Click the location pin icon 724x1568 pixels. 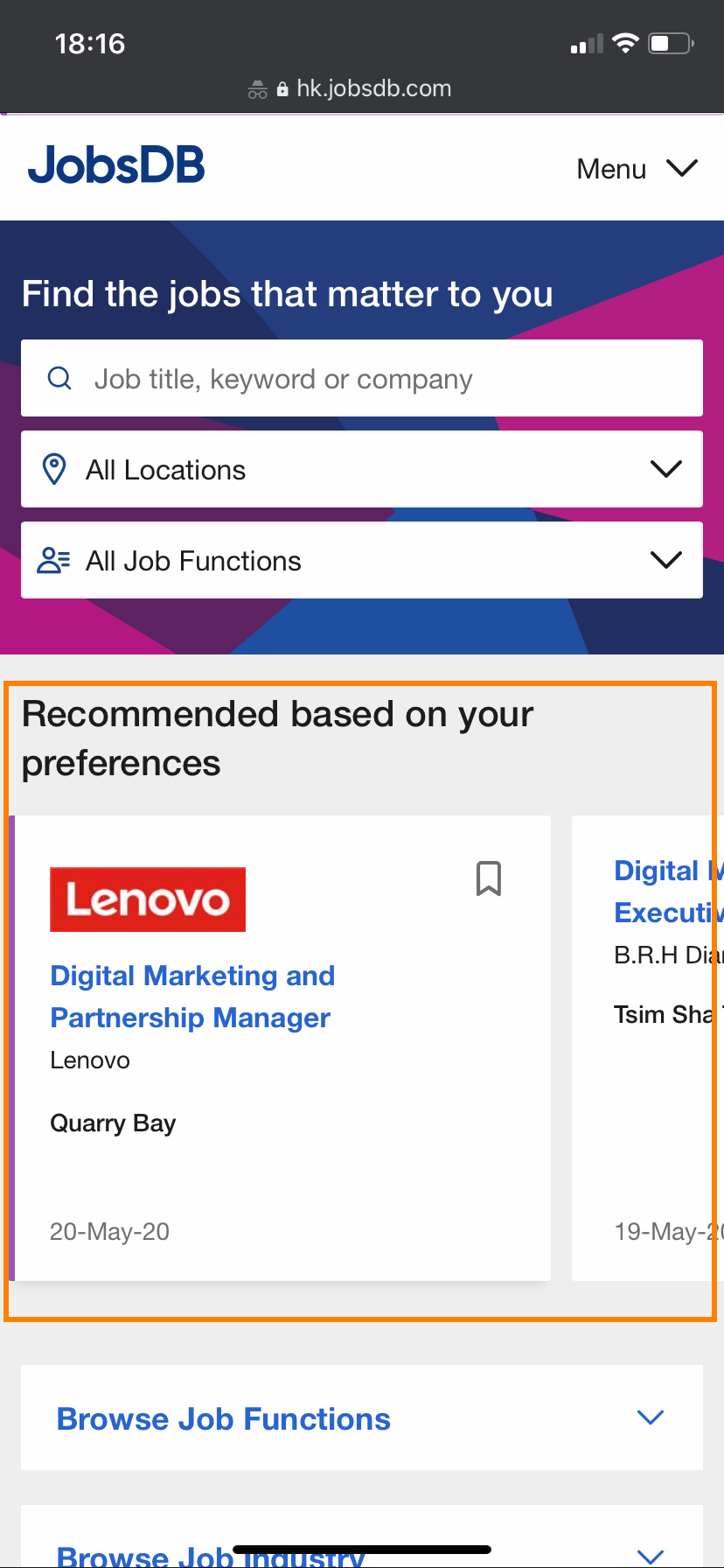pos(54,469)
